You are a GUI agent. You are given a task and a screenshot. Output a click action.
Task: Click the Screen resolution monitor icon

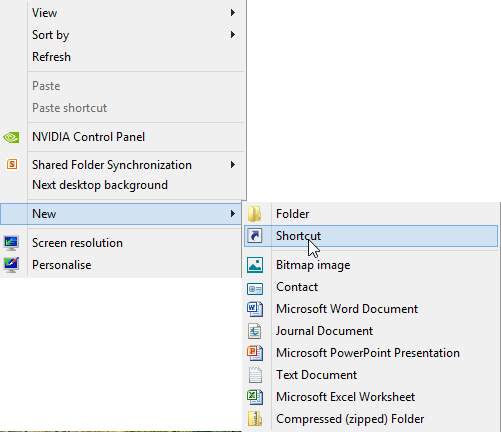pyautogui.click(x=11, y=243)
